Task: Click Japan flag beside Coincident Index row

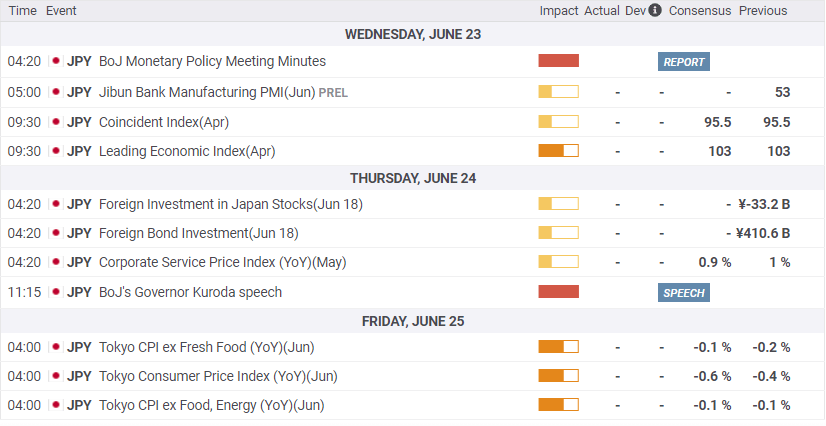Action: click(x=55, y=122)
